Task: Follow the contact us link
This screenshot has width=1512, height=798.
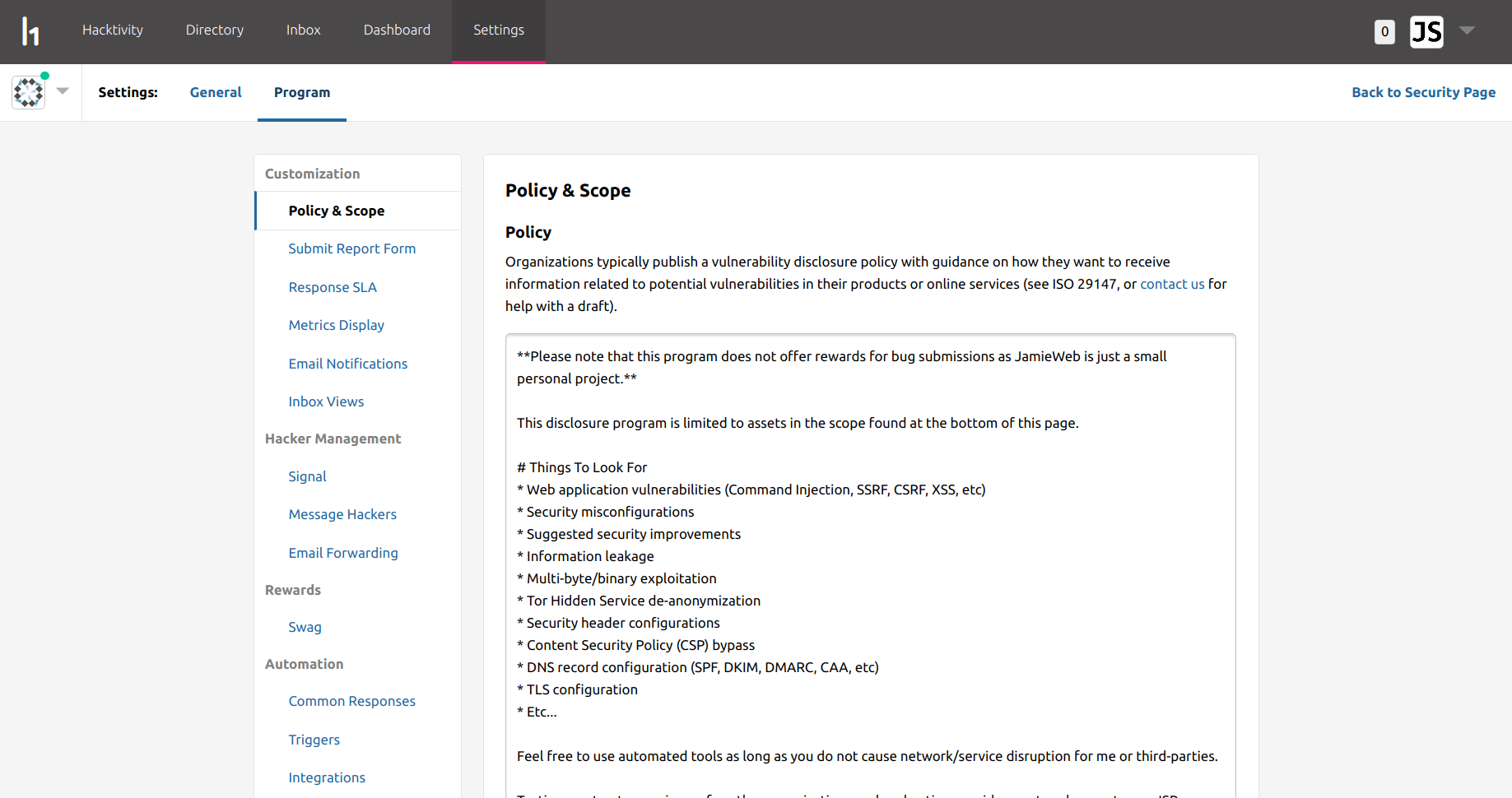Action: pos(1172,284)
